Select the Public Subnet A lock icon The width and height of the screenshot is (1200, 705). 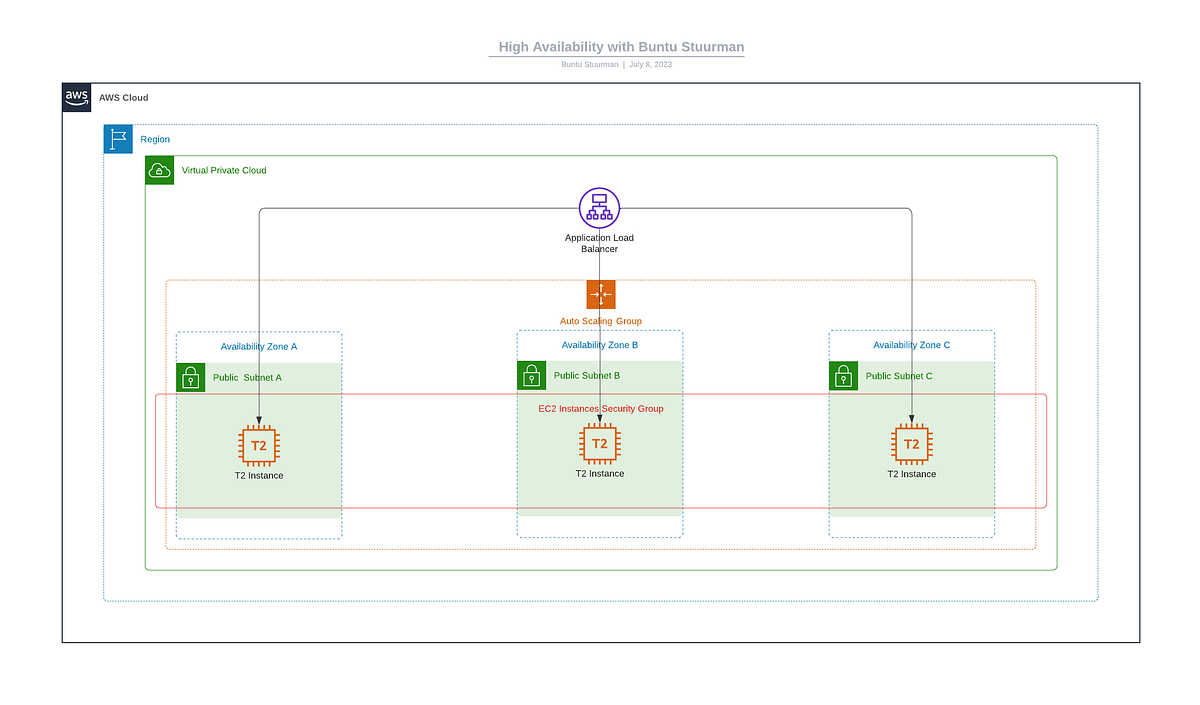[x=190, y=377]
